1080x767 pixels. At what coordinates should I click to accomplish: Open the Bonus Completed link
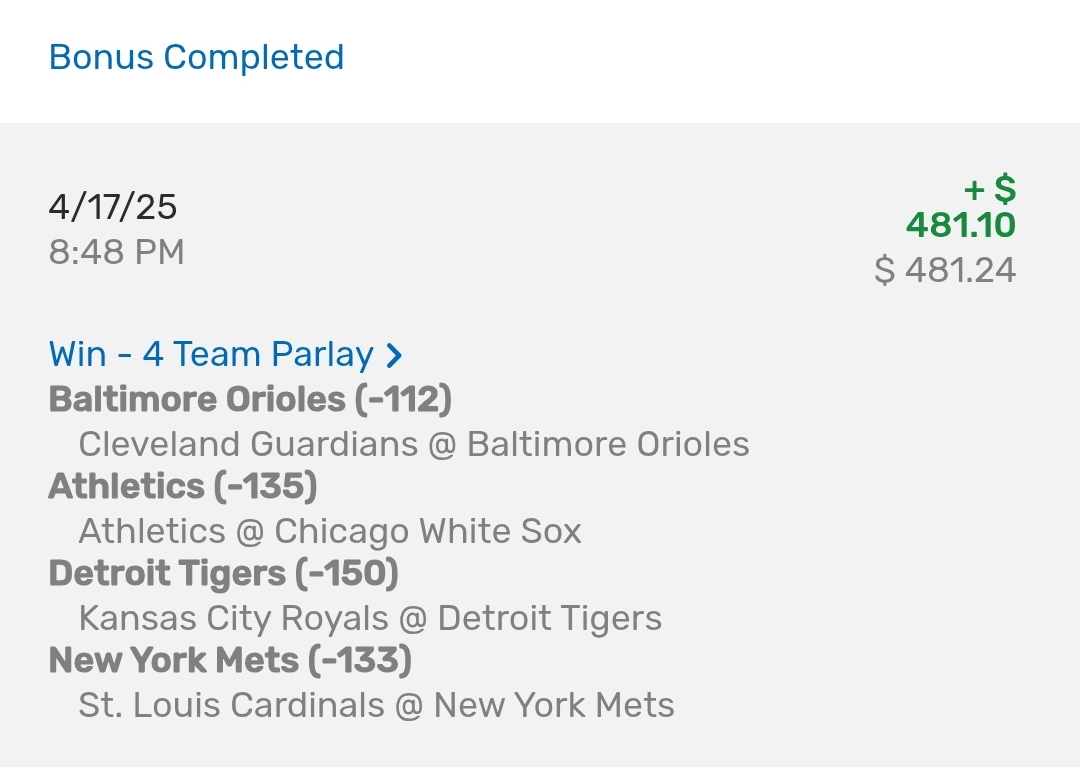[x=196, y=57]
